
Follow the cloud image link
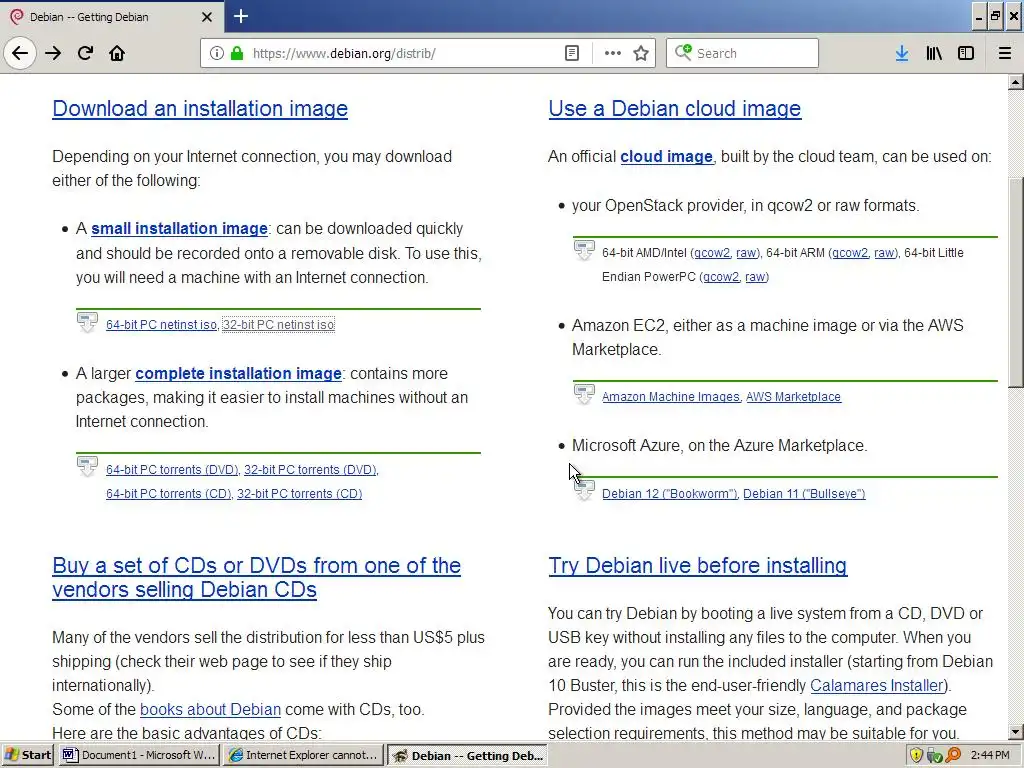coord(666,157)
